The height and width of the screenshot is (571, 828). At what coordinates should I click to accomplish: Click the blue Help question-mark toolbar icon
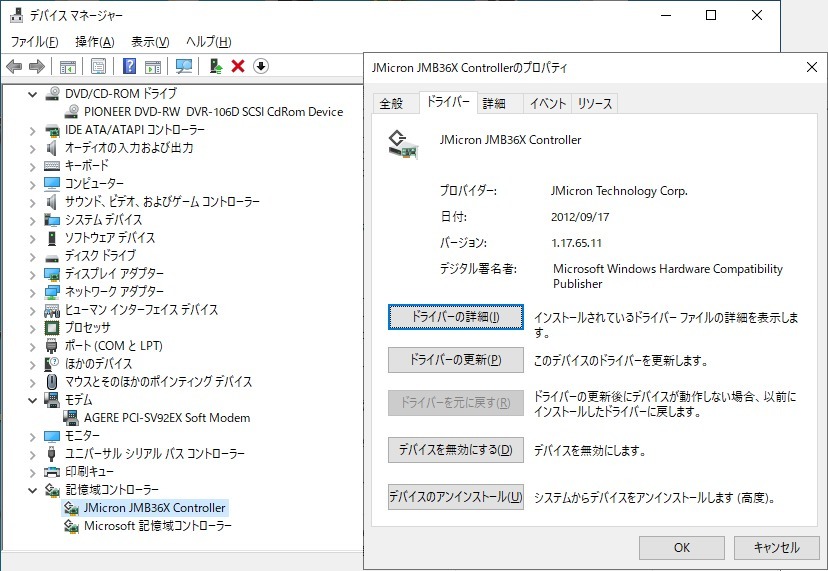pyautogui.click(x=129, y=67)
